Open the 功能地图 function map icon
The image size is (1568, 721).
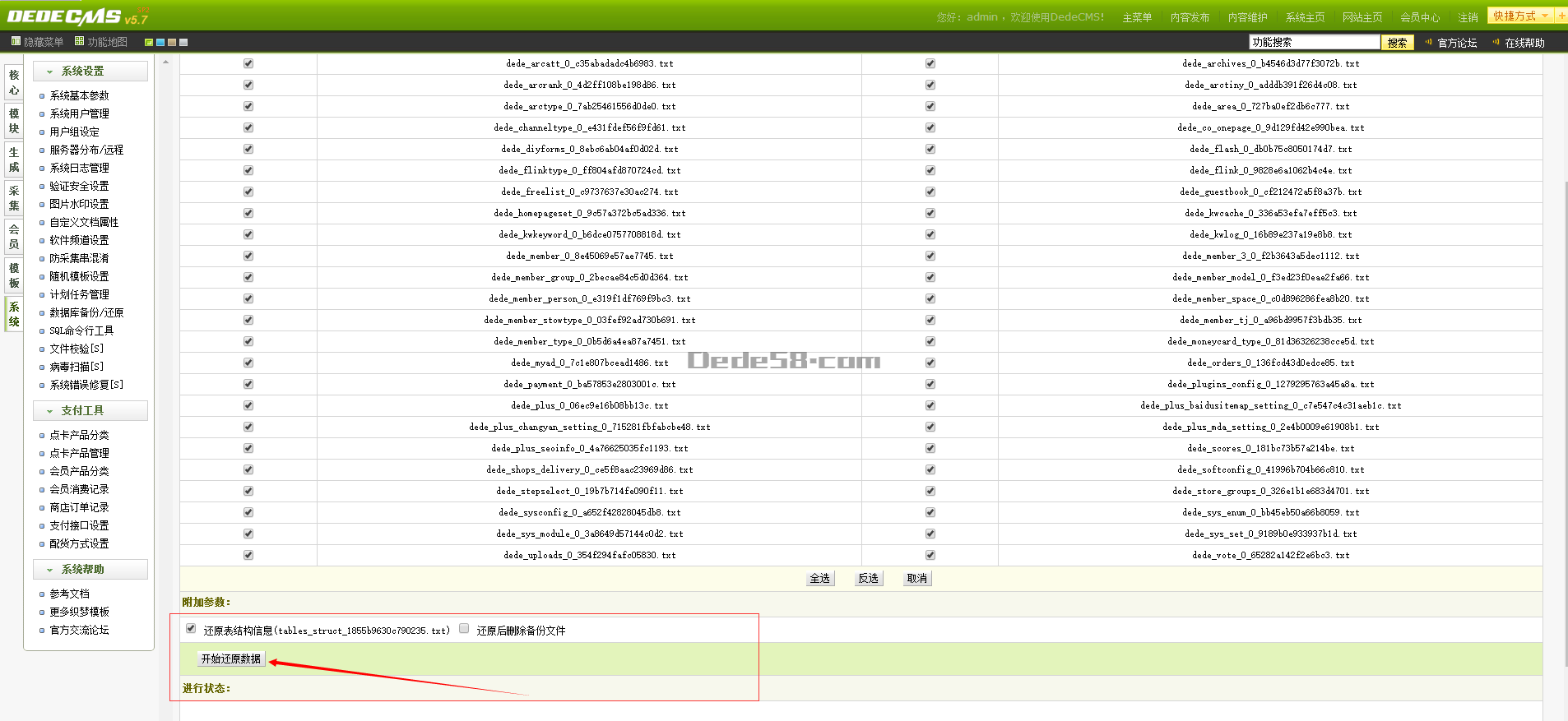click(x=80, y=41)
